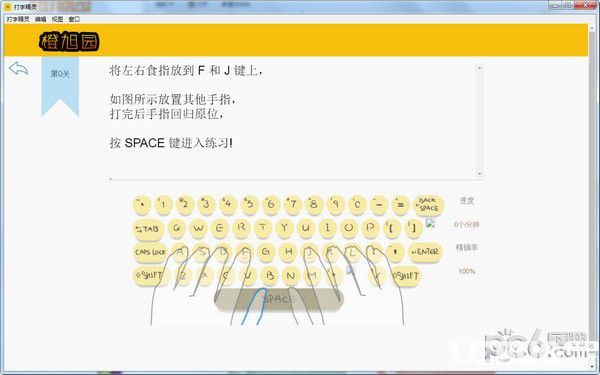
Task: Tap the left bracket [ key
Action: point(391,228)
